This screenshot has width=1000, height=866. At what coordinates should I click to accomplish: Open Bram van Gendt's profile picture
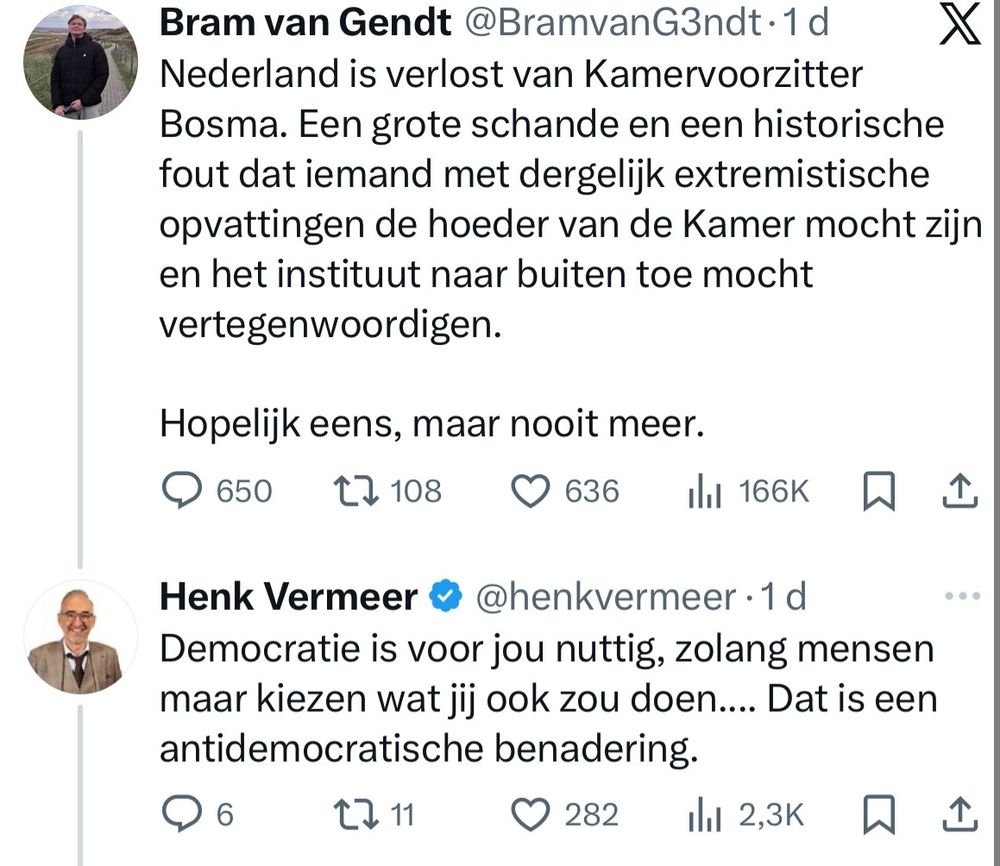[79, 62]
